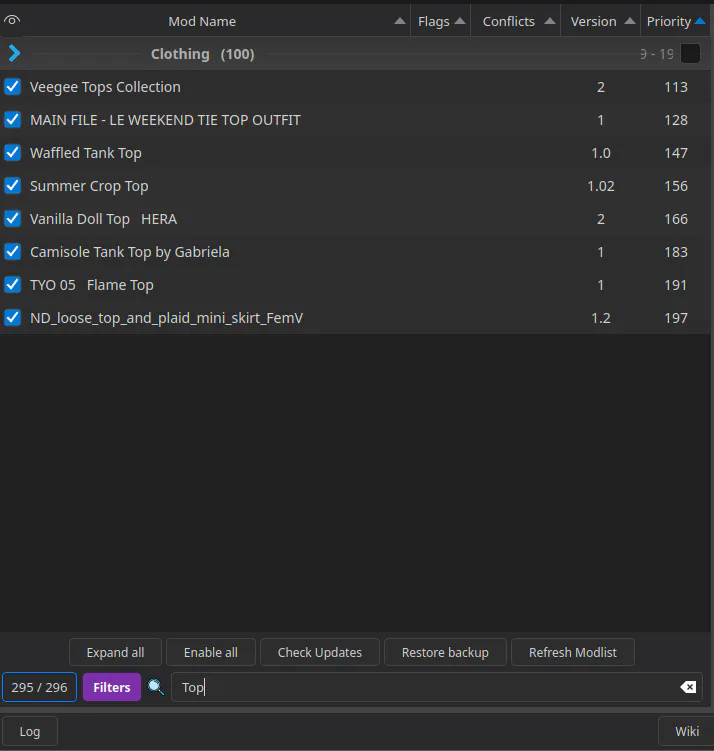The width and height of the screenshot is (714, 751).
Task: Open the purple Filters button
Action: click(x=112, y=687)
